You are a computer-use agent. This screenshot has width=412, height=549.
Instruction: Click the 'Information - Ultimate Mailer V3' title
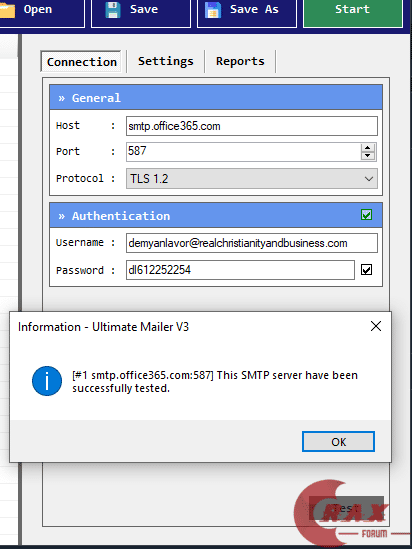(x=103, y=327)
